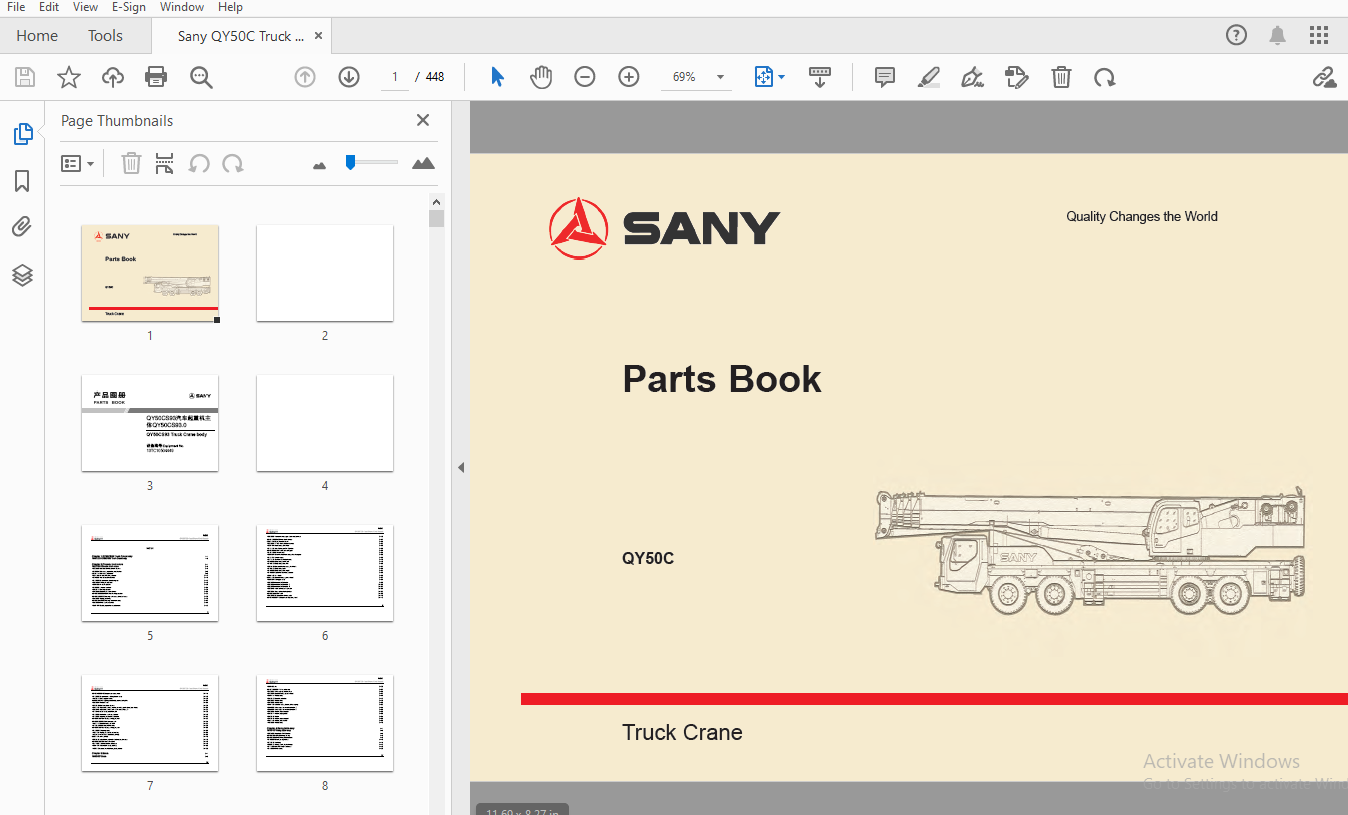Screen dimensions: 1348x815
Task: Show the Page Thumbnails sidebar panel
Action: coord(22,134)
